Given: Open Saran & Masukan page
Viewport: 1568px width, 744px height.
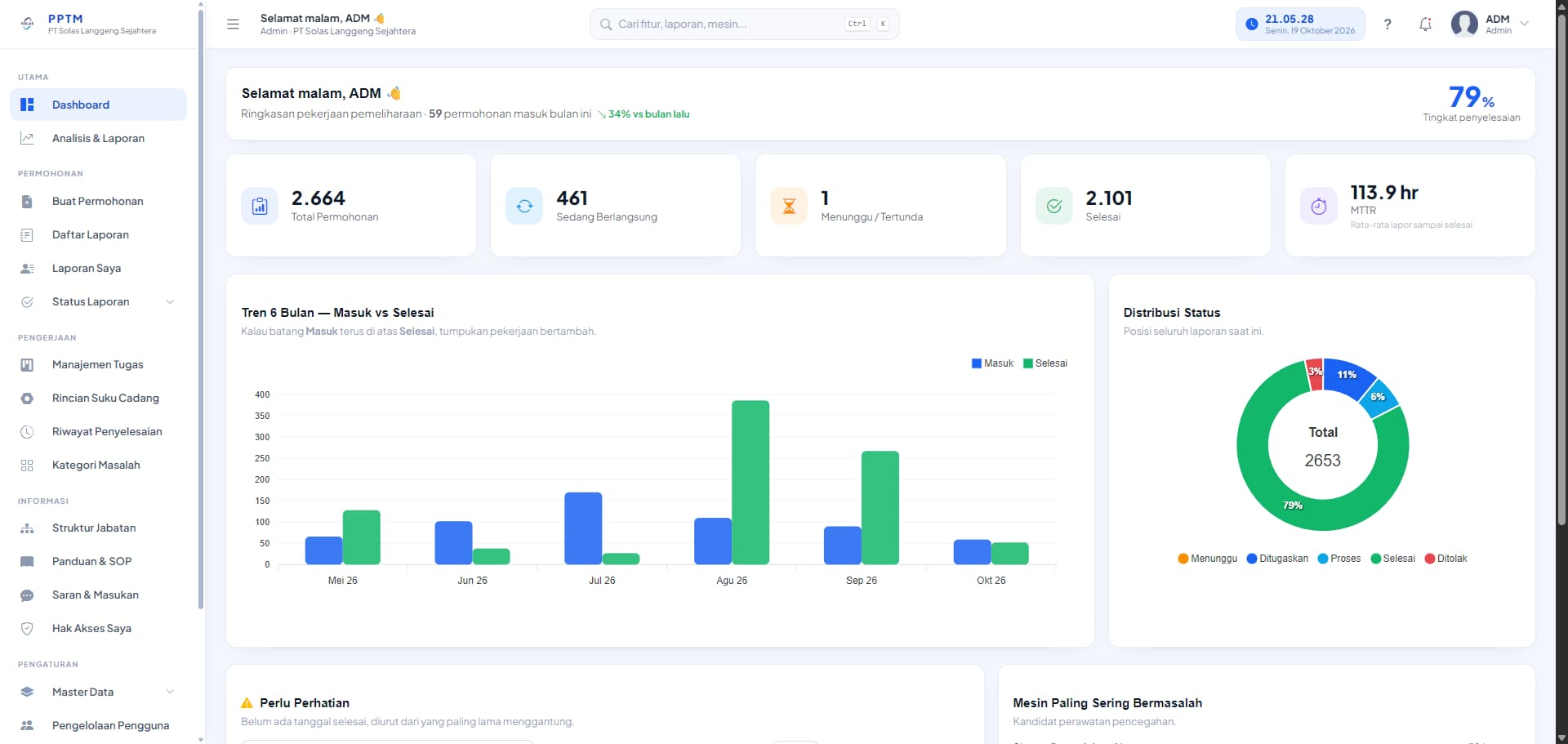Looking at the screenshot, I should (x=98, y=595).
